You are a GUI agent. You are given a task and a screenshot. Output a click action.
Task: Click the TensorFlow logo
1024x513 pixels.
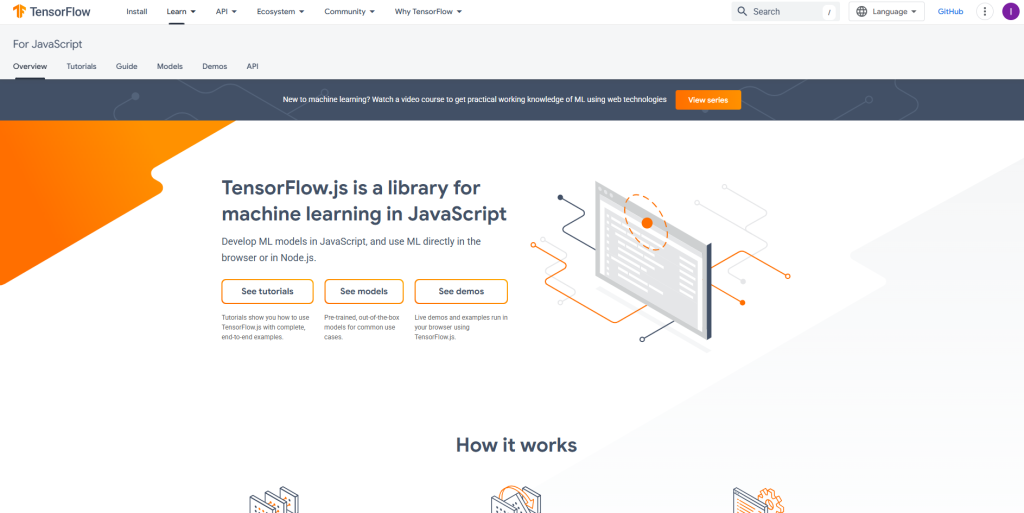coord(52,11)
